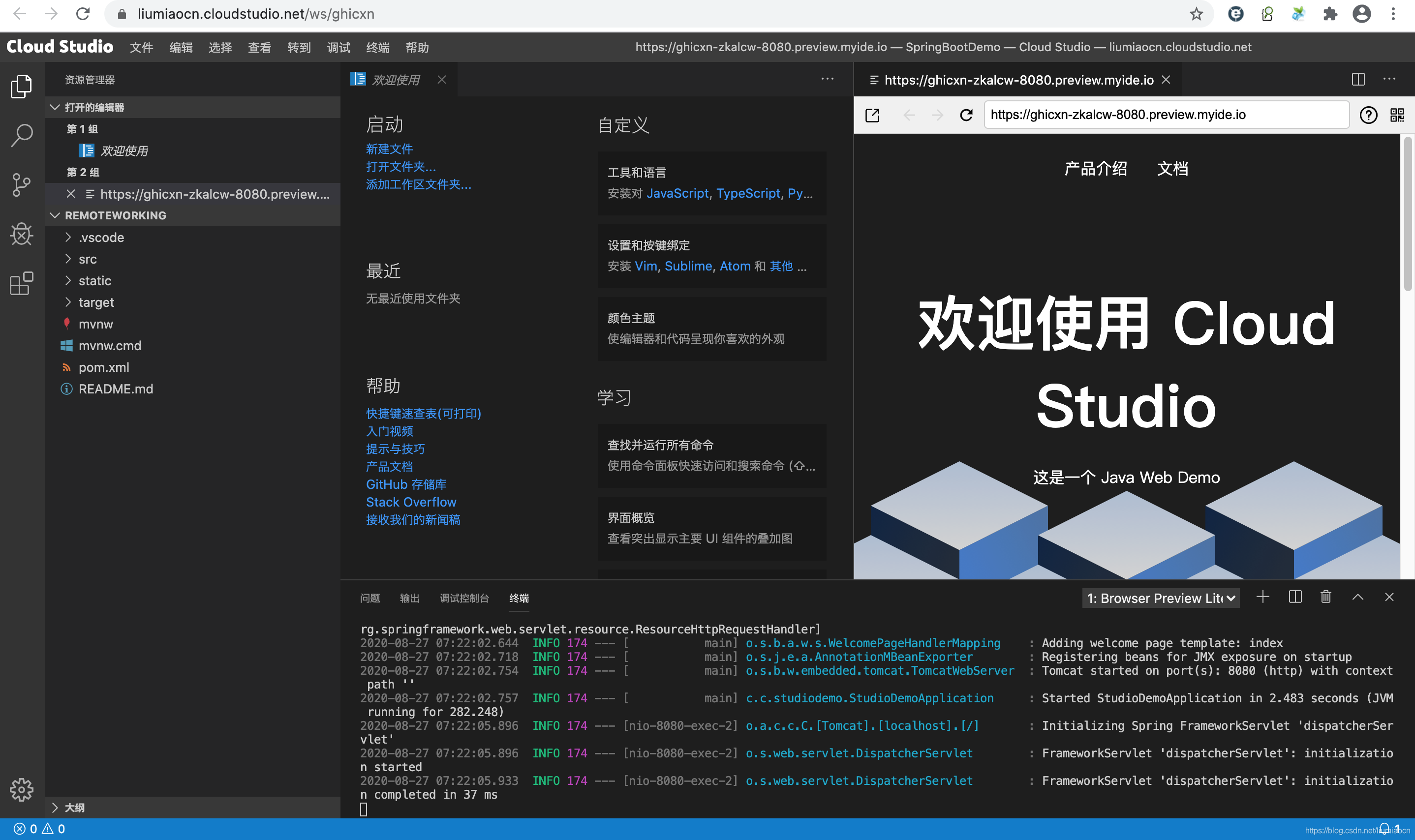The height and width of the screenshot is (840, 1415).
Task: Click the notification bell in status bar
Action: click(1384, 829)
